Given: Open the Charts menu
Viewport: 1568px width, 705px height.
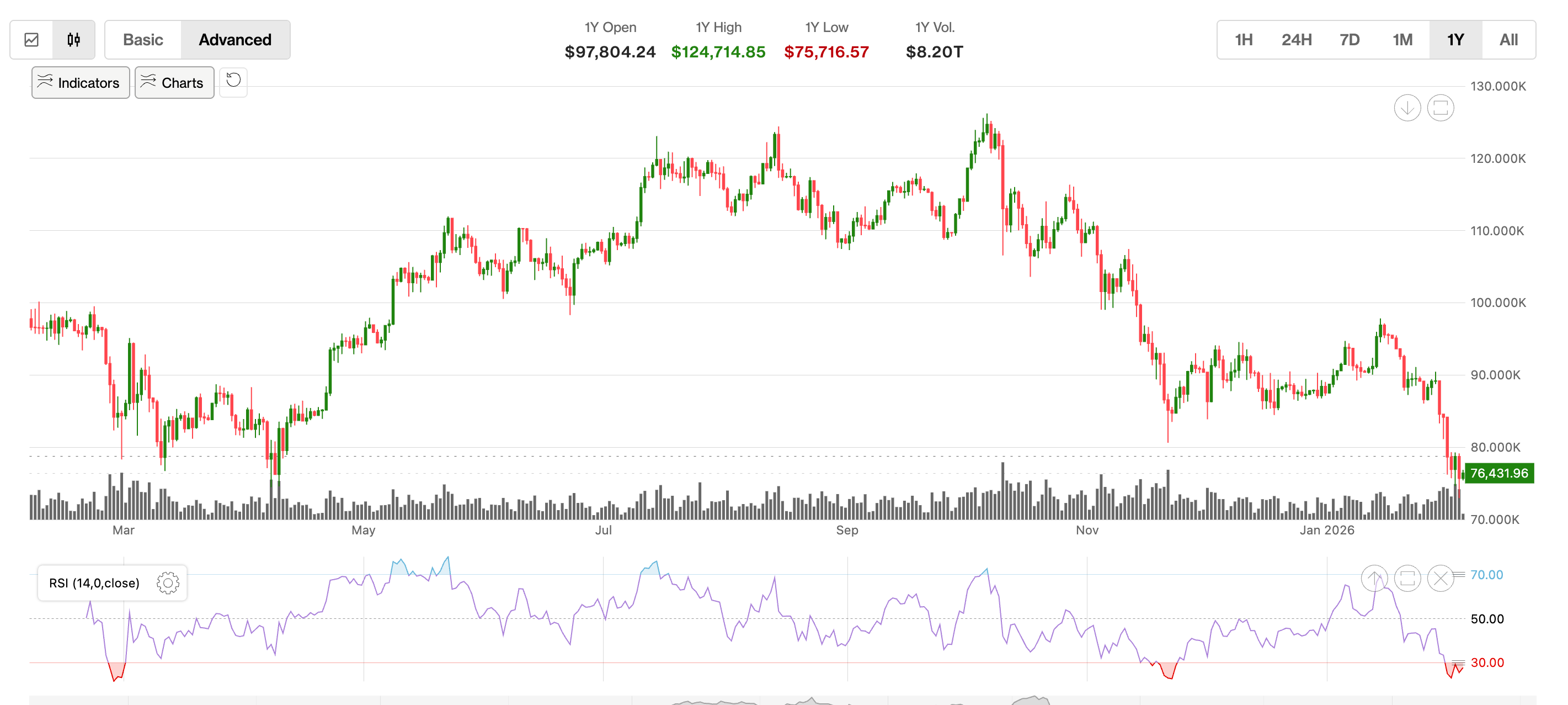Looking at the screenshot, I should tap(174, 82).
